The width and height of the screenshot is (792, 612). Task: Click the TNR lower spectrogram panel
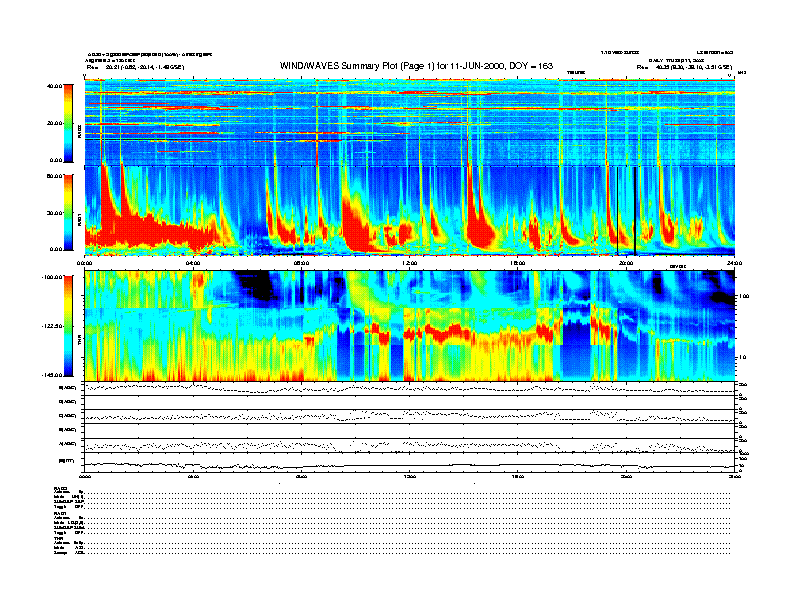(410, 326)
